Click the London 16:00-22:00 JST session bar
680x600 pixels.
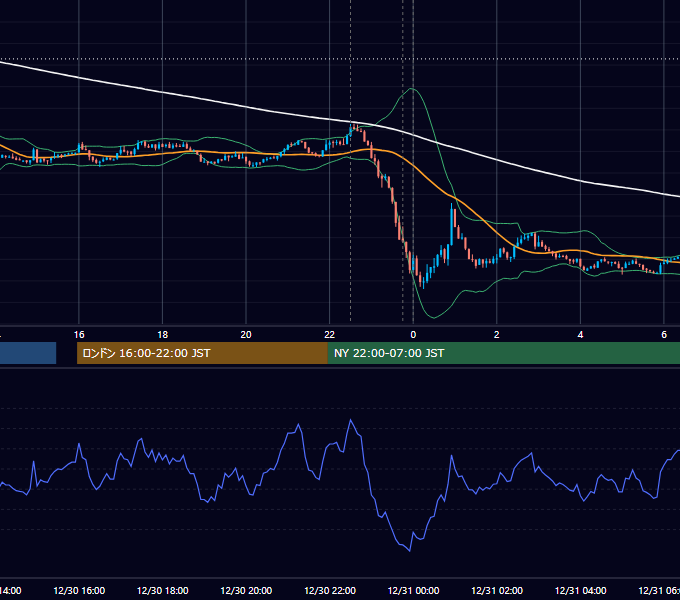click(x=202, y=353)
